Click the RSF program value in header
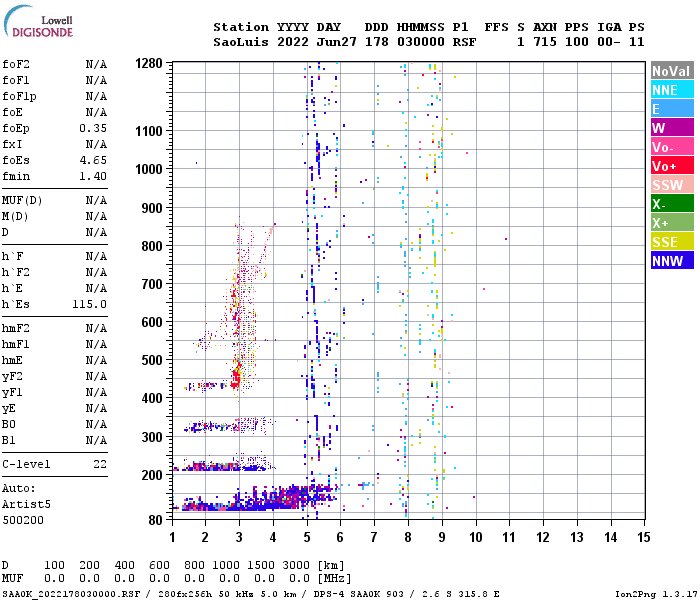The image size is (700, 600). (x=464, y=42)
